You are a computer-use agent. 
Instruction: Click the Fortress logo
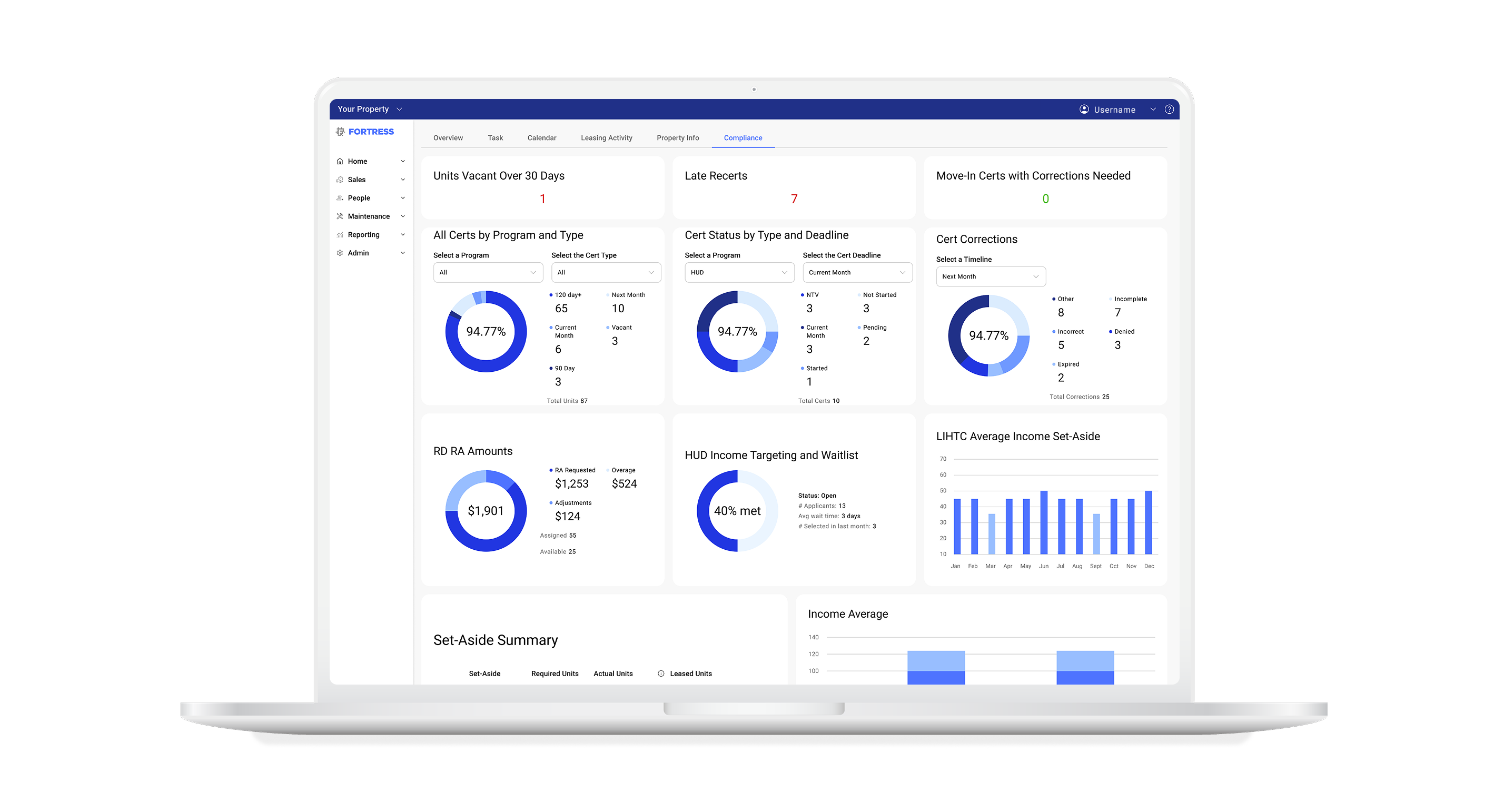tap(365, 132)
